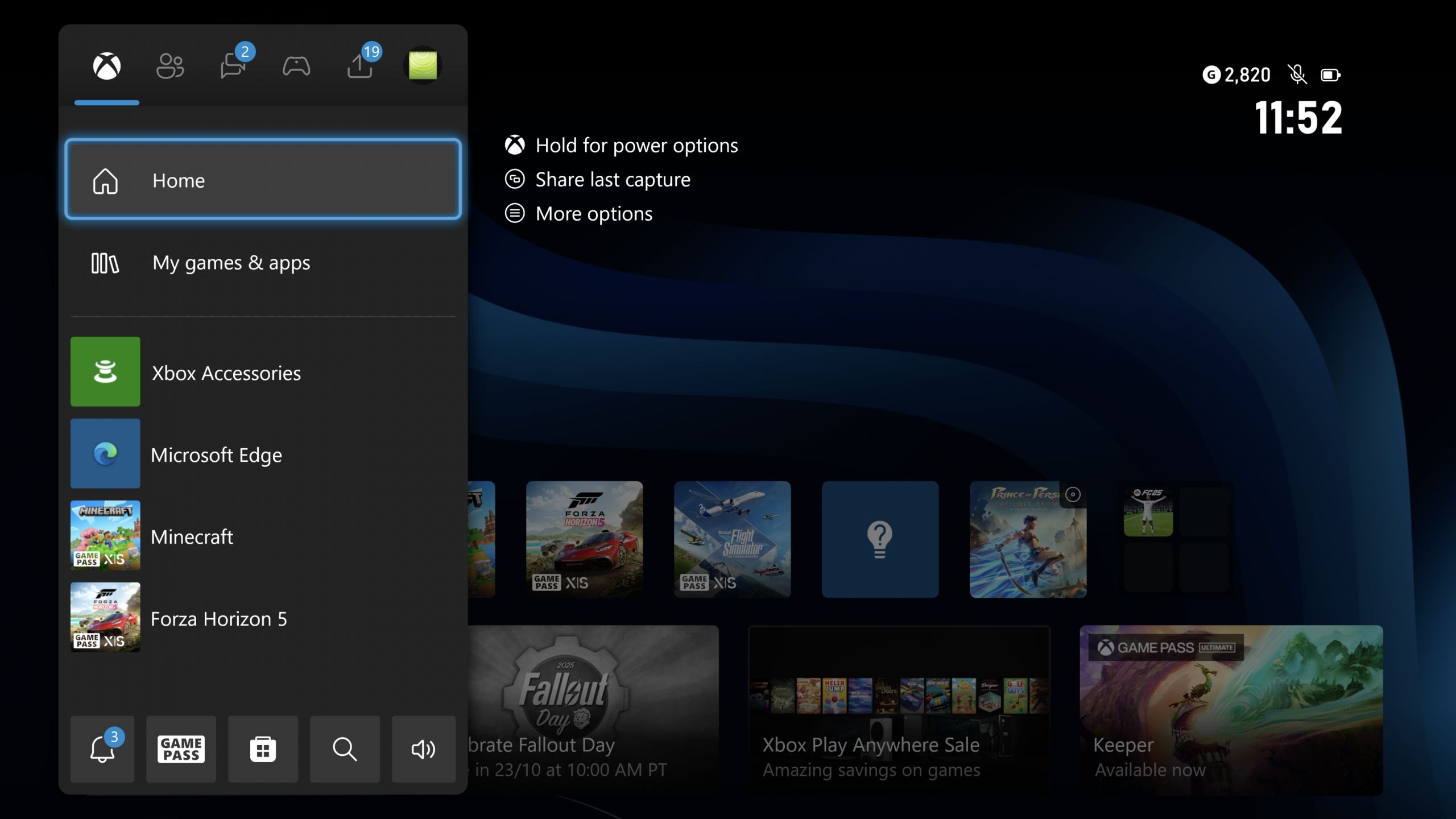Click Keeper Available now text

[1150, 770]
